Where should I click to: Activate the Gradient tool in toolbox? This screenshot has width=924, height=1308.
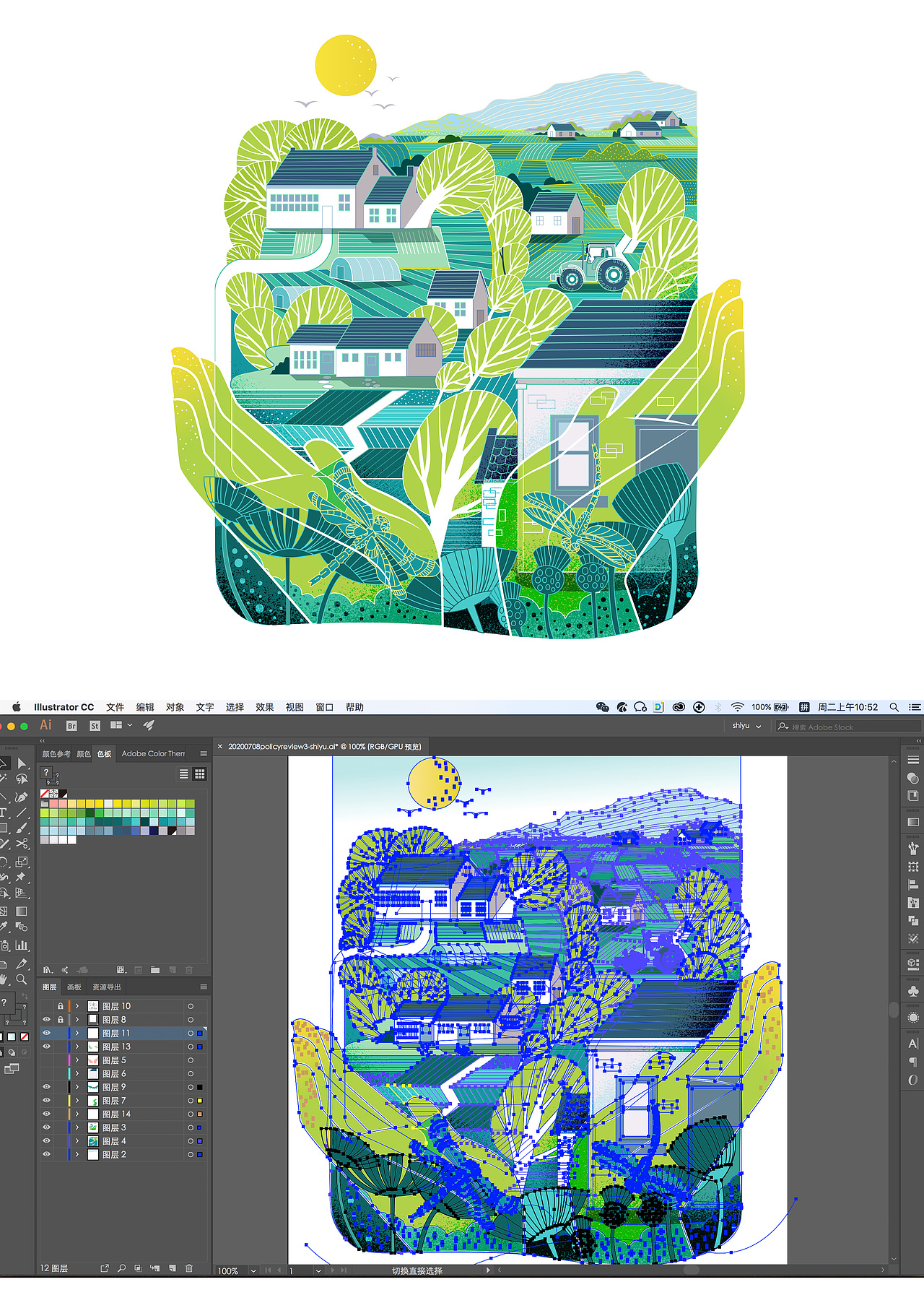(22, 911)
